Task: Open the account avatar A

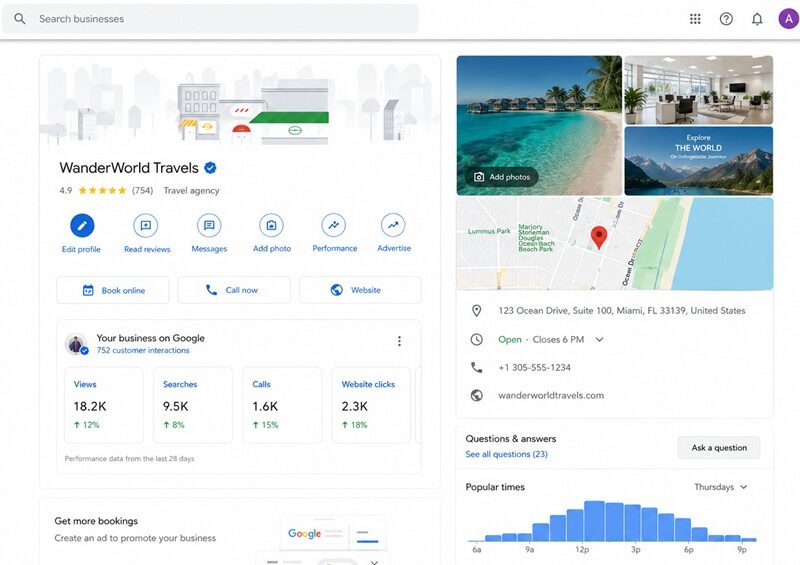Action: [x=788, y=19]
